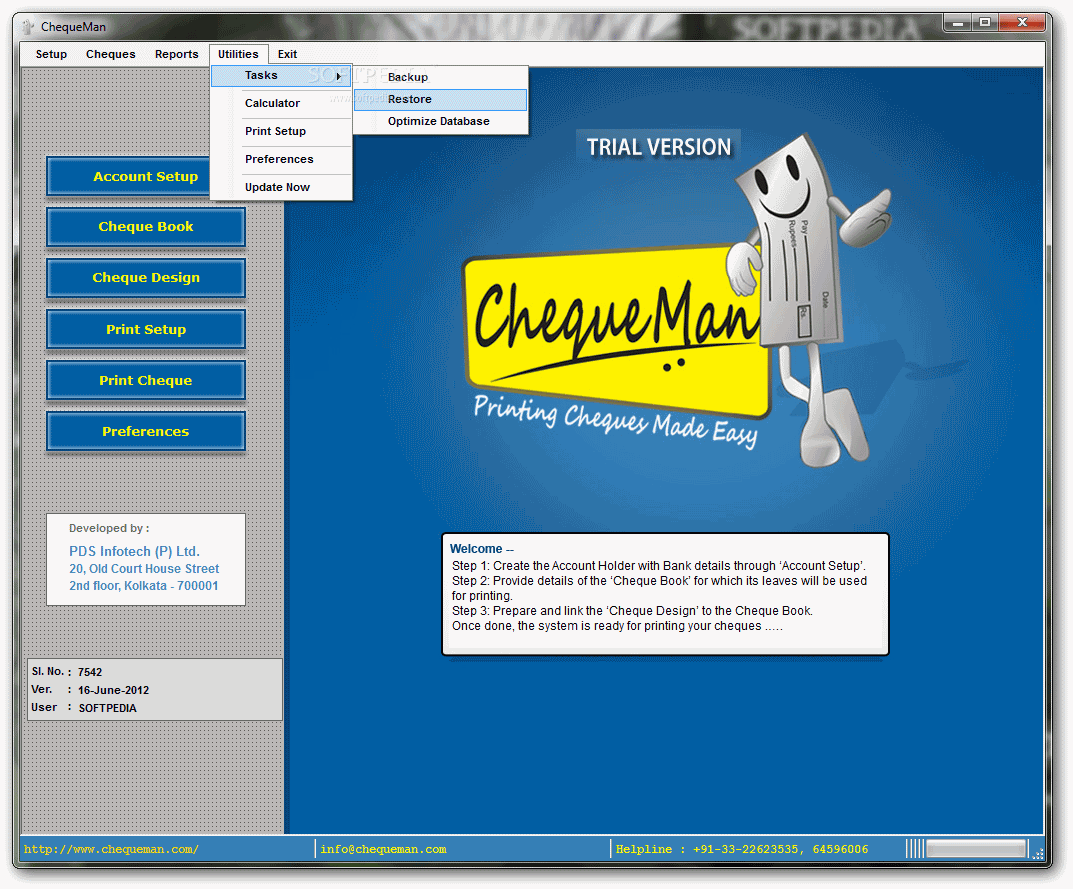This screenshot has height=889, width=1073.
Task: Maximize the ChequeMan window
Action: [x=985, y=23]
